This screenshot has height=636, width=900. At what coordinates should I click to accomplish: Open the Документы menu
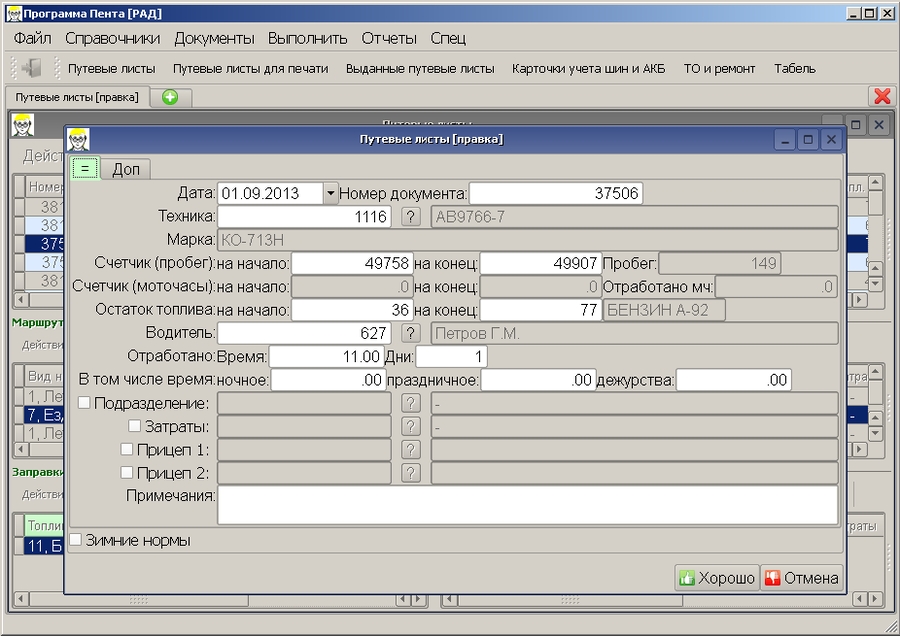click(214, 39)
